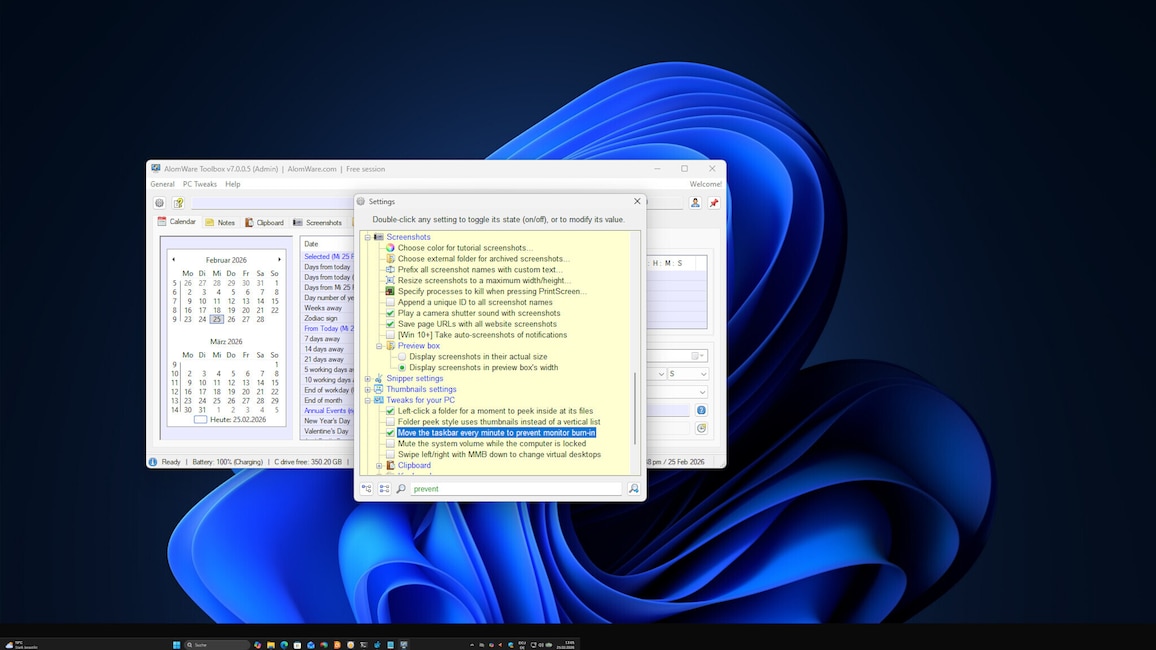Expand the Thumbnails settings node
The height and width of the screenshot is (650, 1156).
click(367, 389)
